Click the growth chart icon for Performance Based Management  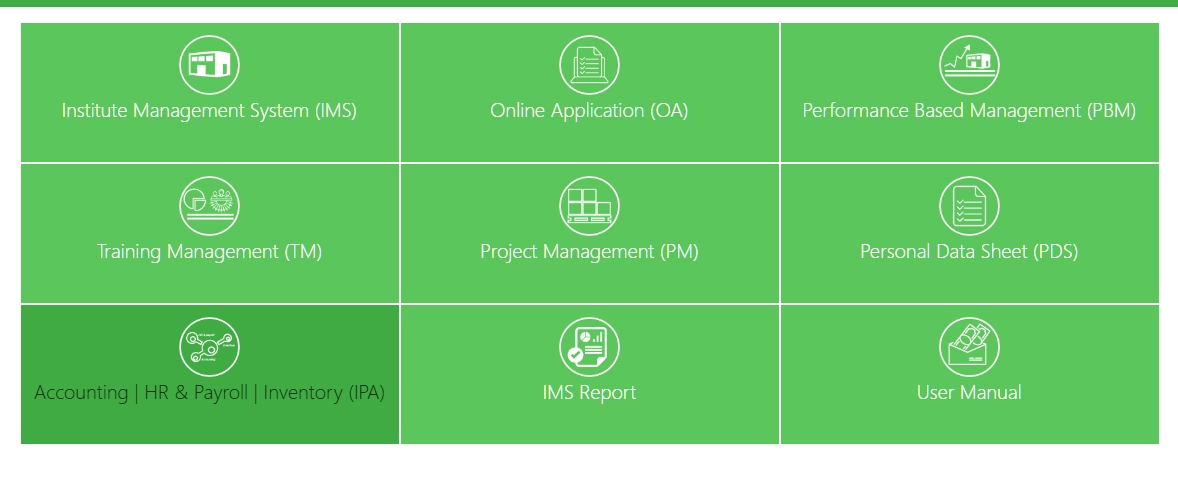click(x=969, y=65)
